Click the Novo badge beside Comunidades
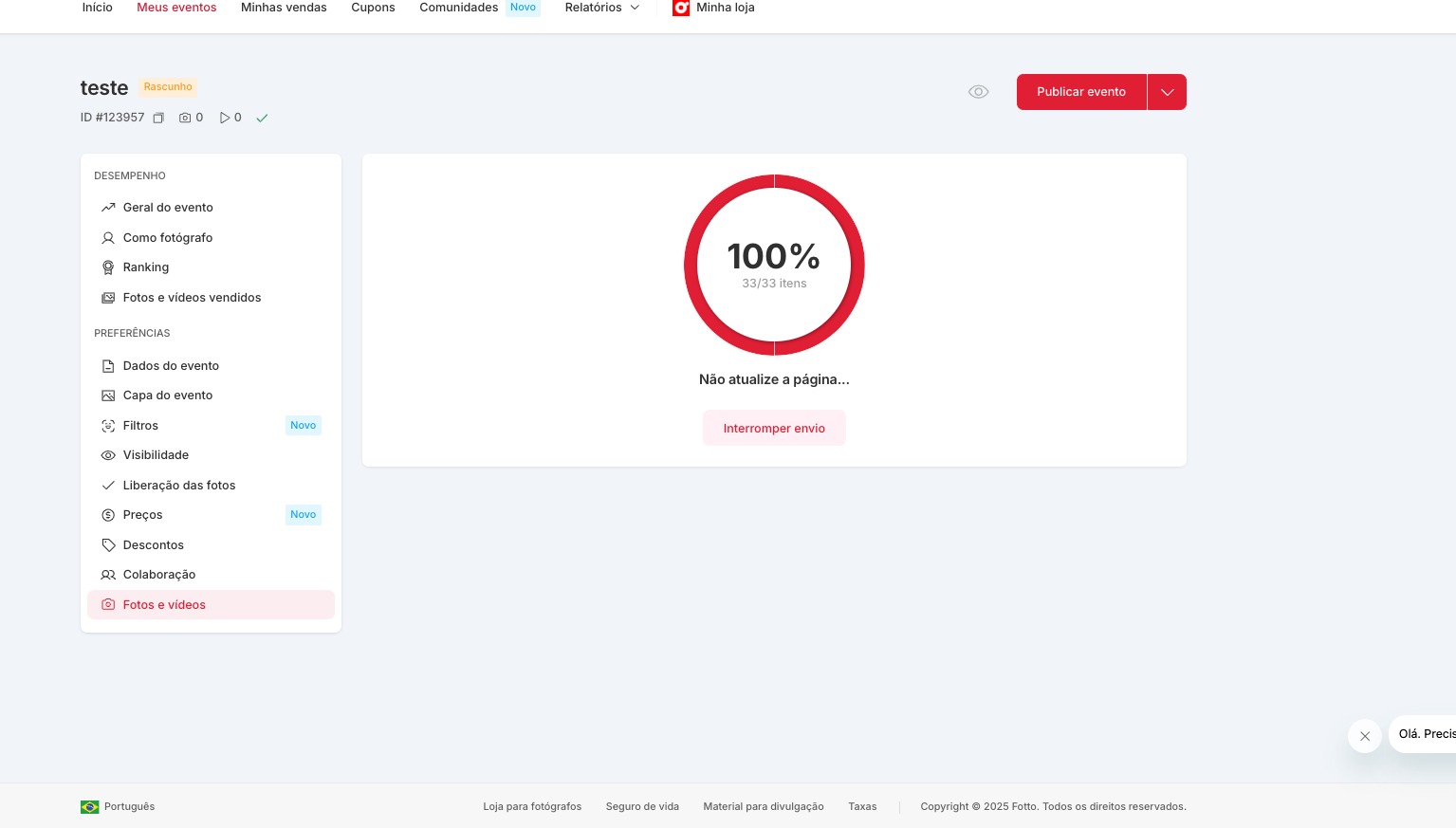This screenshot has width=1456, height=828. click(523, 8)
